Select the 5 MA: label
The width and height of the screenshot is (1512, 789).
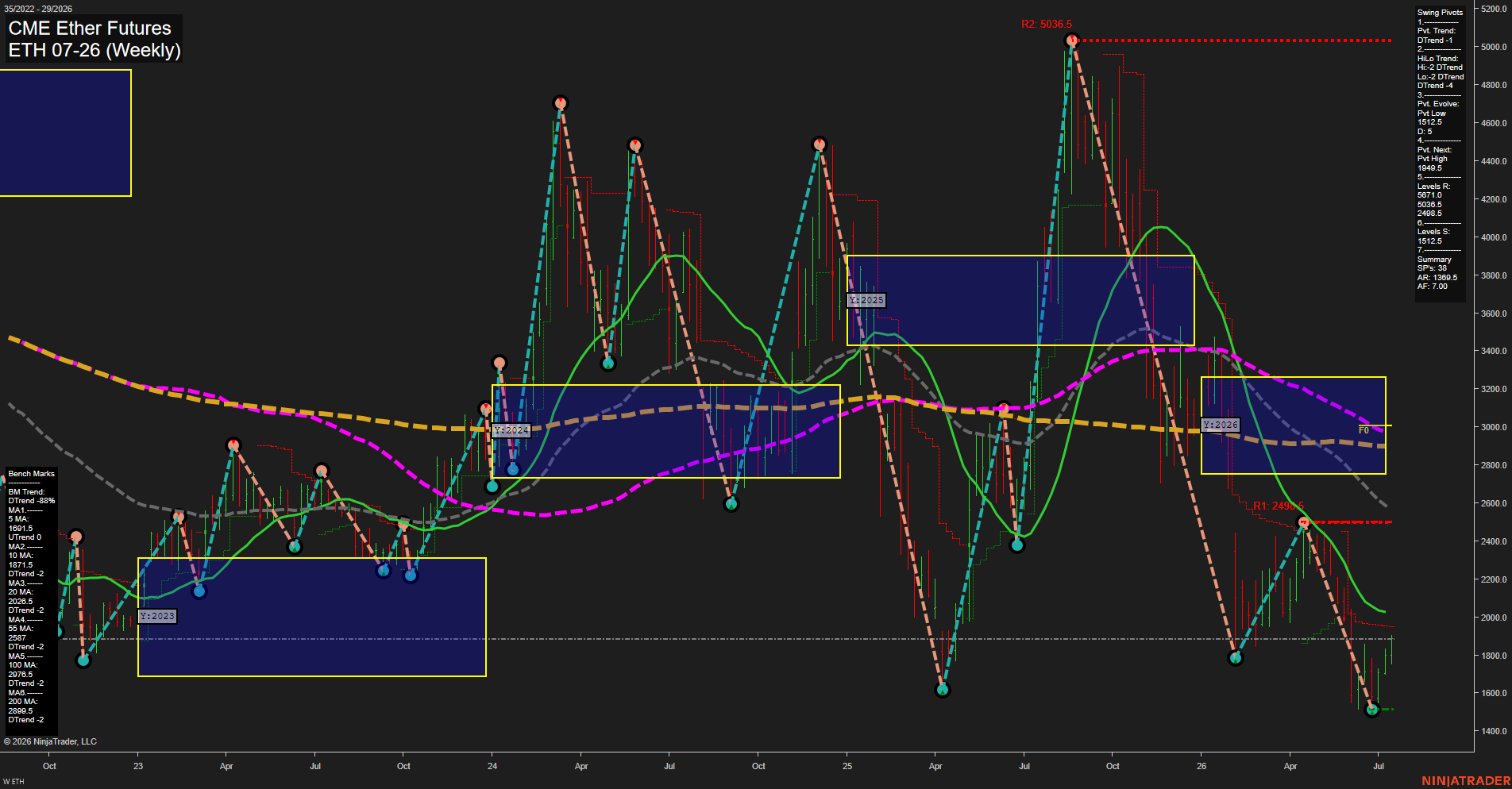pyautogui.click(x=18, y=519)
